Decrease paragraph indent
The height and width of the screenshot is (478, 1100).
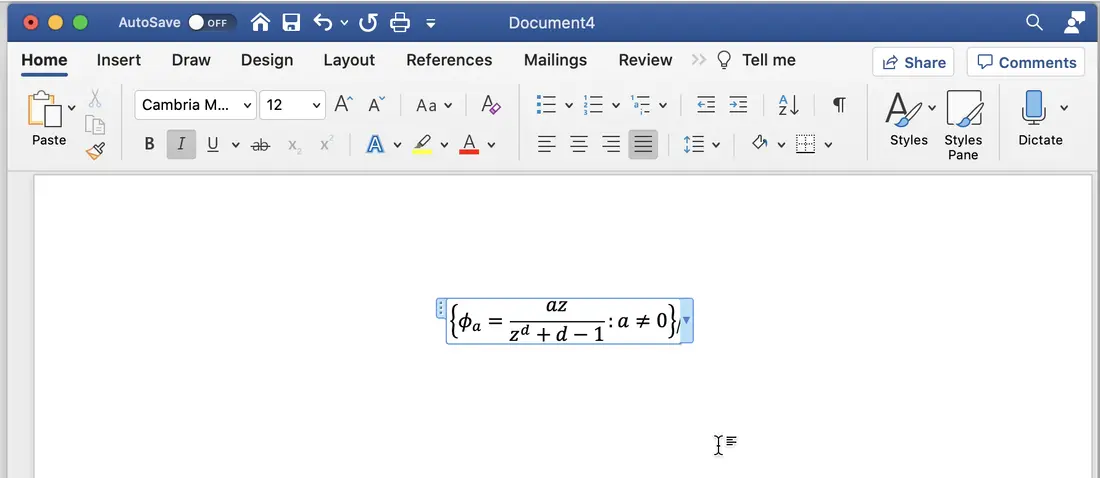pos(706,105)
